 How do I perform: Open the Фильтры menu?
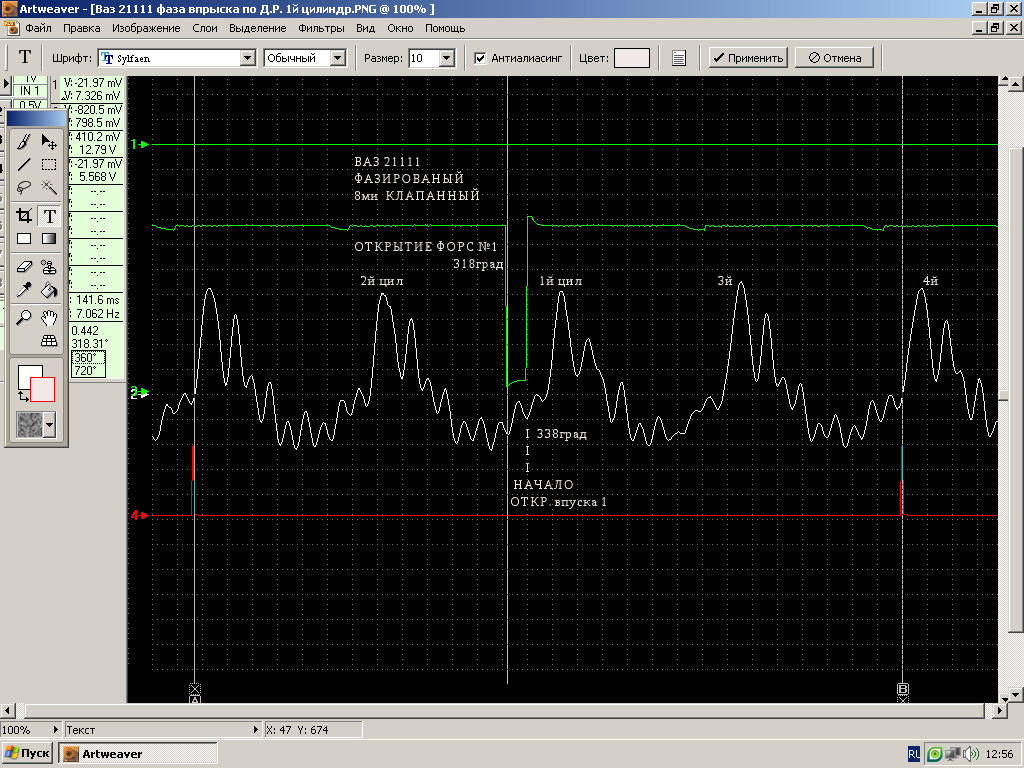click(x=321, y=28)
